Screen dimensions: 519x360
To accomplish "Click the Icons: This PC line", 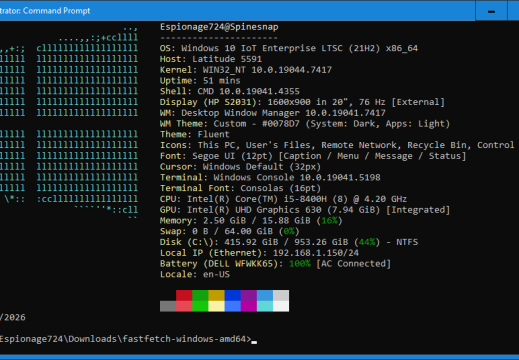I will pyautogui.click(x=337, y=145).
